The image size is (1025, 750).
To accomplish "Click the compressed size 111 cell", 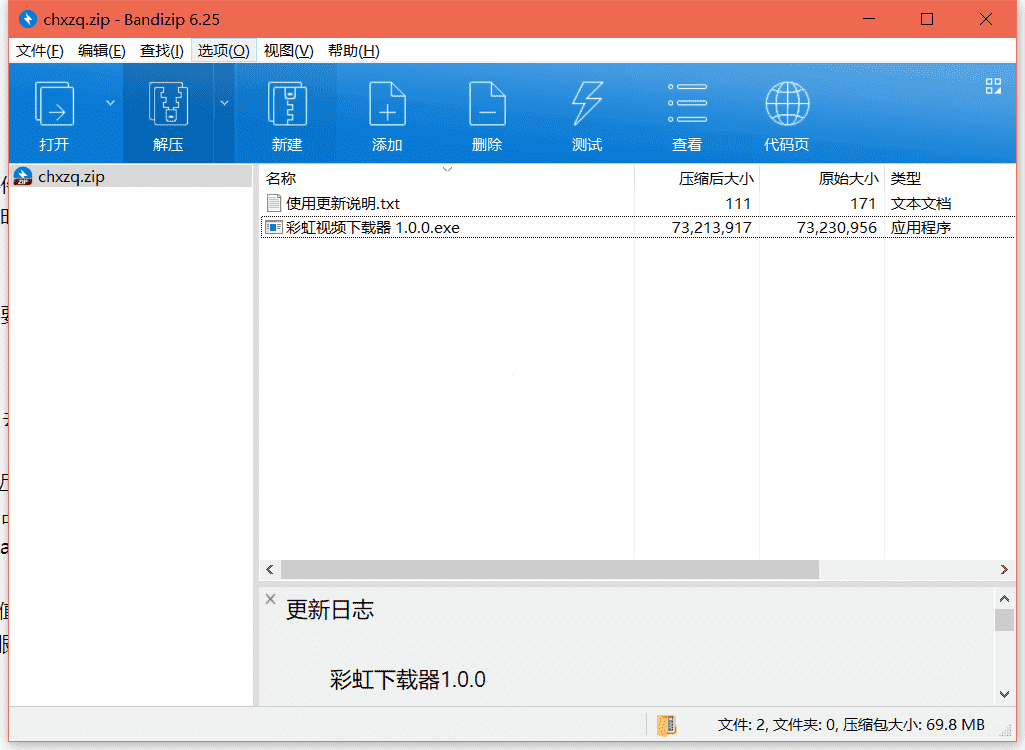I will click(738, 204).
